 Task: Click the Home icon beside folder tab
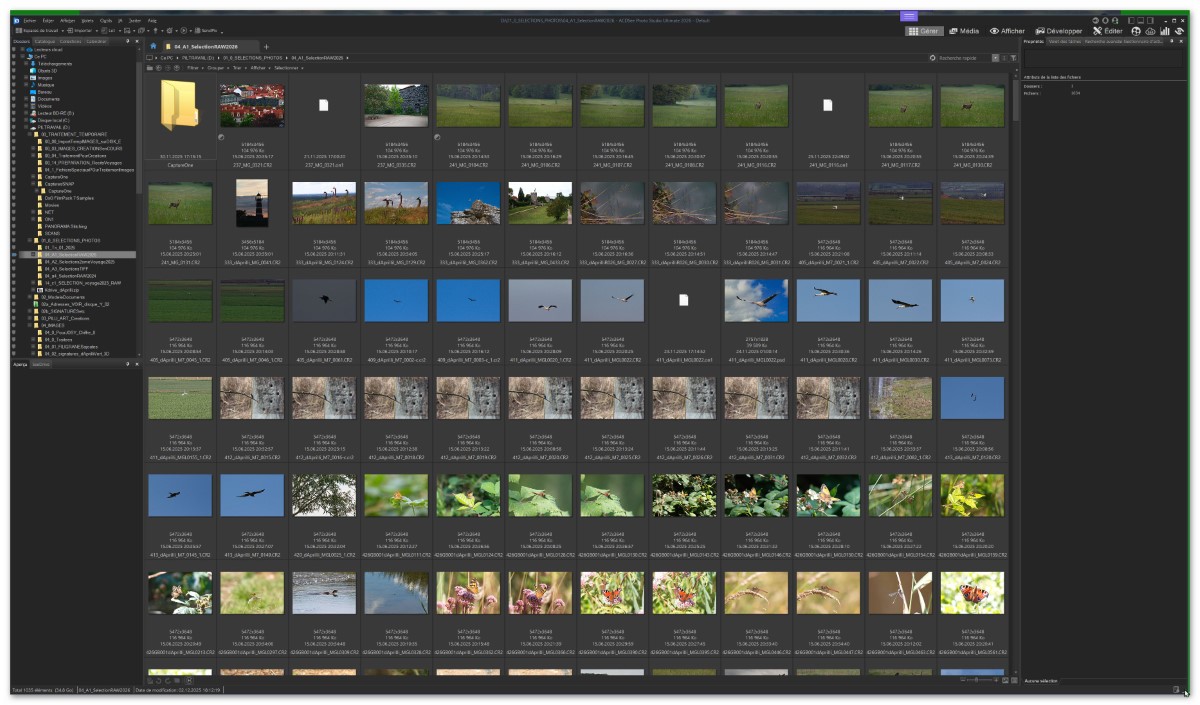click(153, 46)
